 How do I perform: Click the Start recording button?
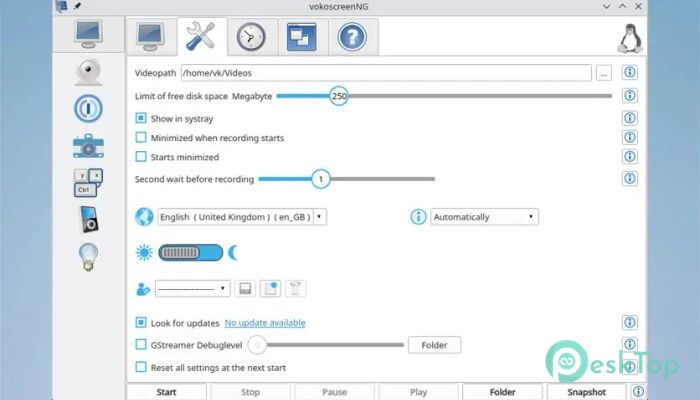coord(167,392)
